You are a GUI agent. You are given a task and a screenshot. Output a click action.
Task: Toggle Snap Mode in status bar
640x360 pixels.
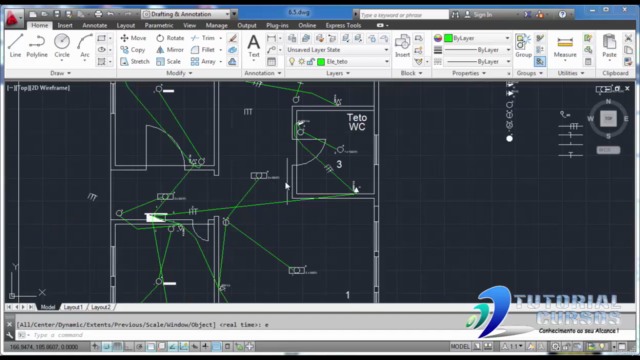click(x=107, y=347)
